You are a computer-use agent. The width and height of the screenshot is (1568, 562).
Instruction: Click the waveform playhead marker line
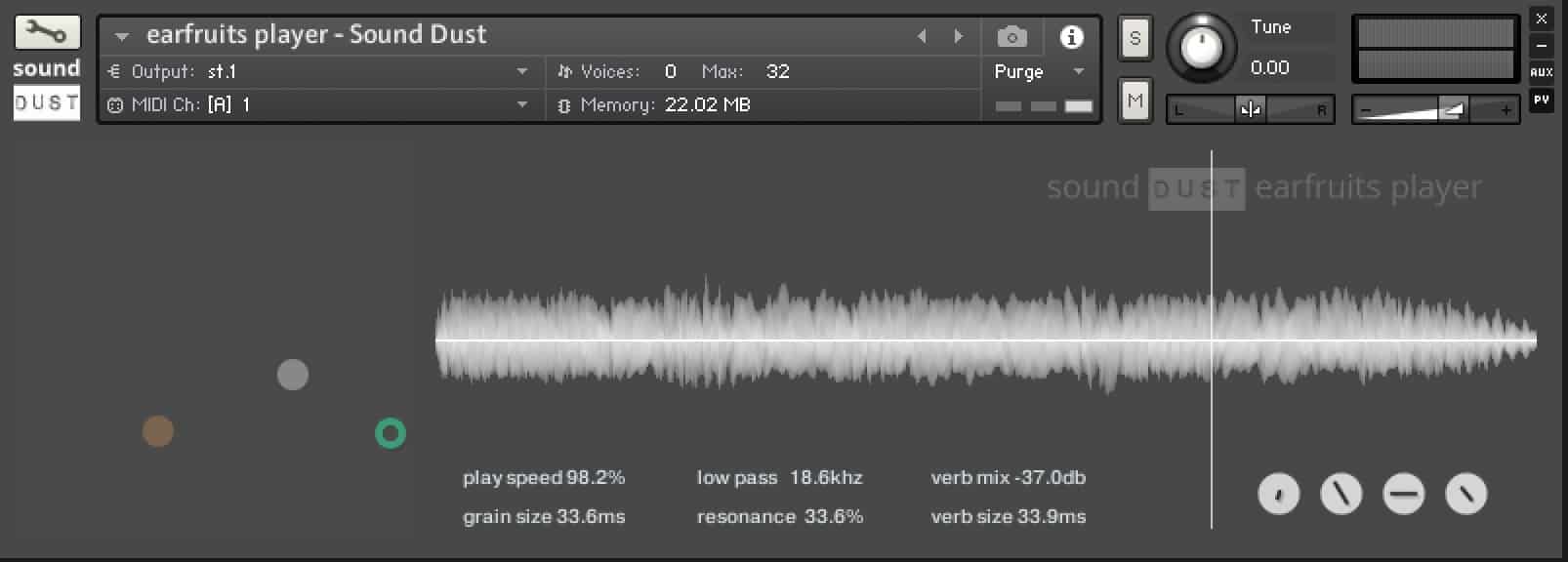(x=1212, y=340)
